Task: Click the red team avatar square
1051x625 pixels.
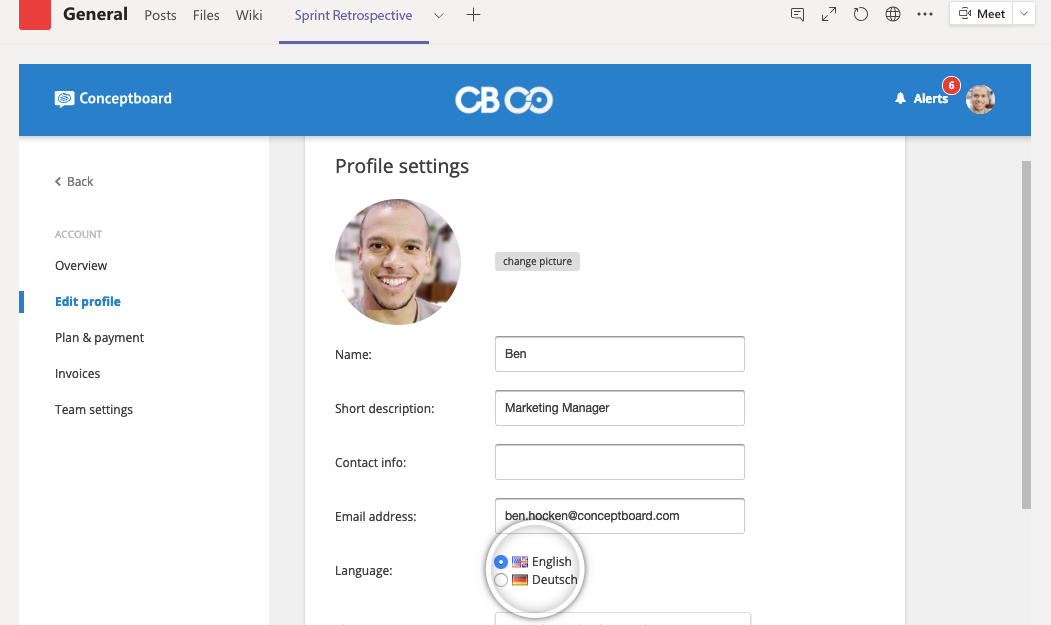Action: tap(35, 15)
